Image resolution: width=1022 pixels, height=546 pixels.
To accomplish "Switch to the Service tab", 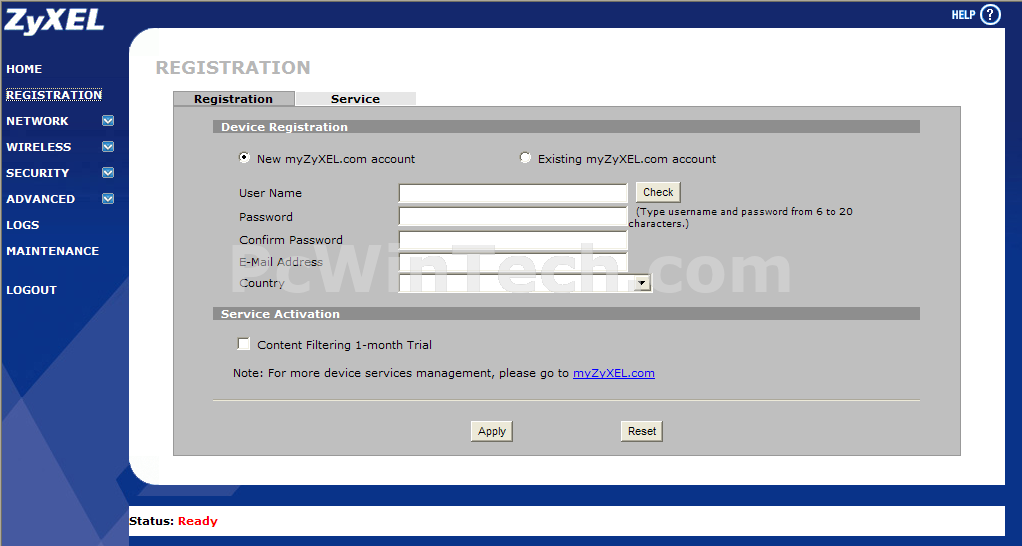I will (355, 99).
